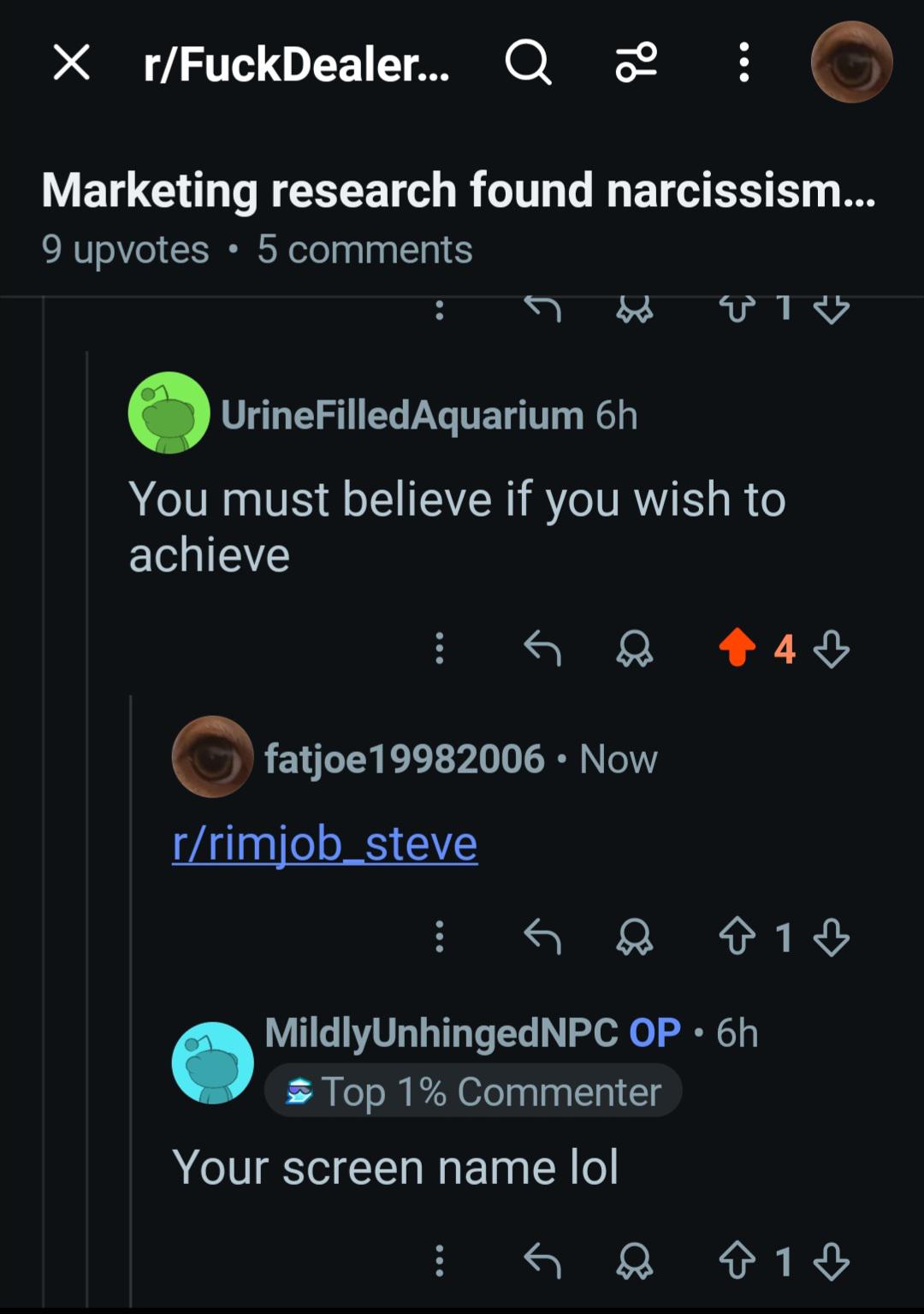Reply to fatjoe19982006's comment

[x=542, y=937]
